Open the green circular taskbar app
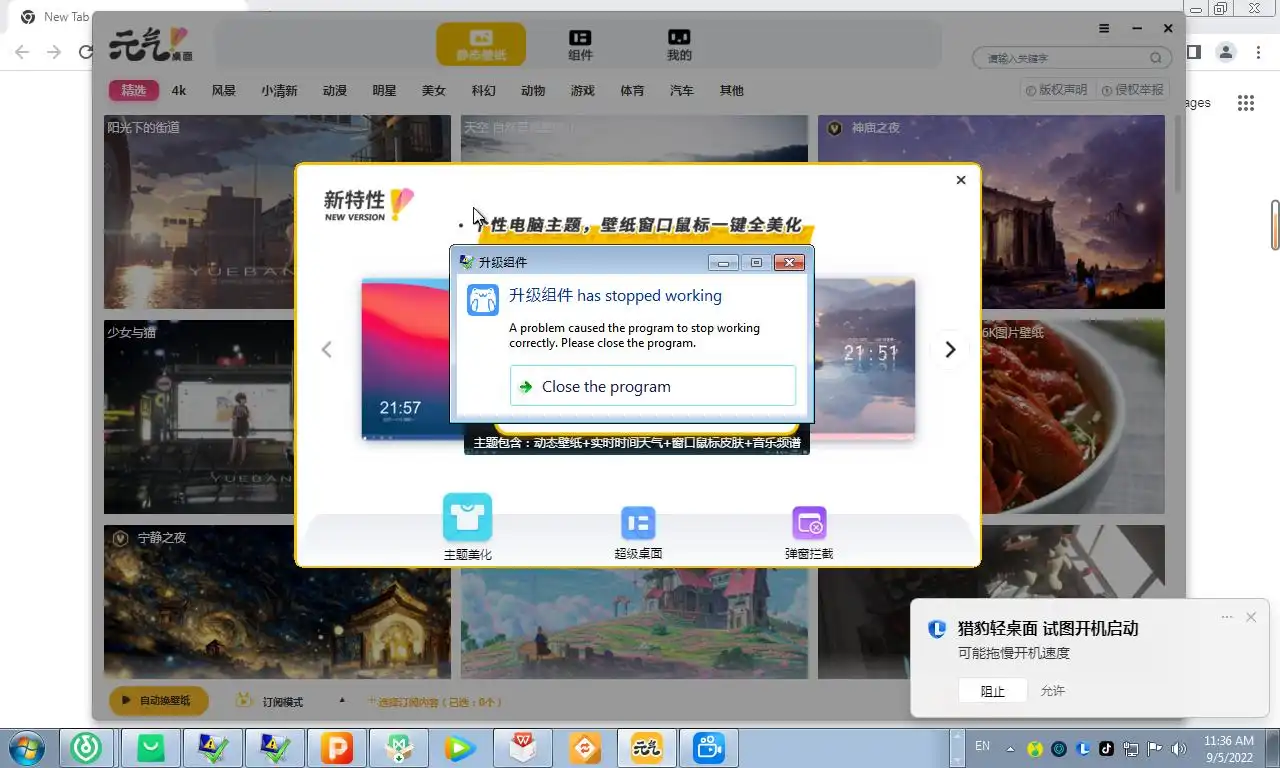The image size is (1280, 768). pyautogui.click(x=88, y=748)
